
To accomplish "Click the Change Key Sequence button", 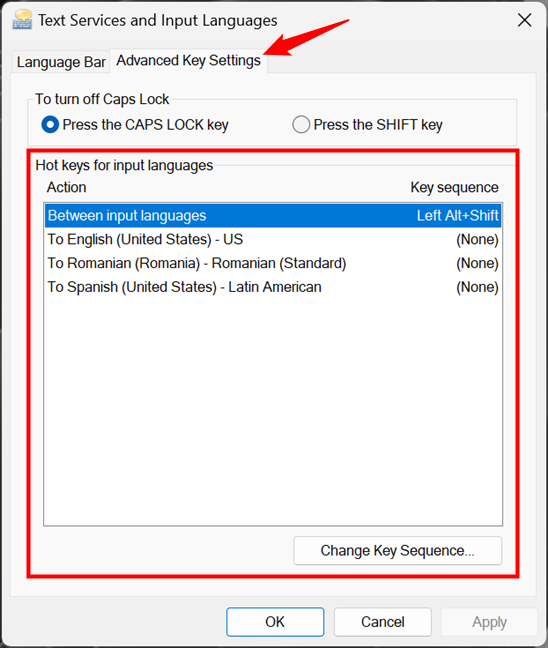I will [x=398, y=550].
